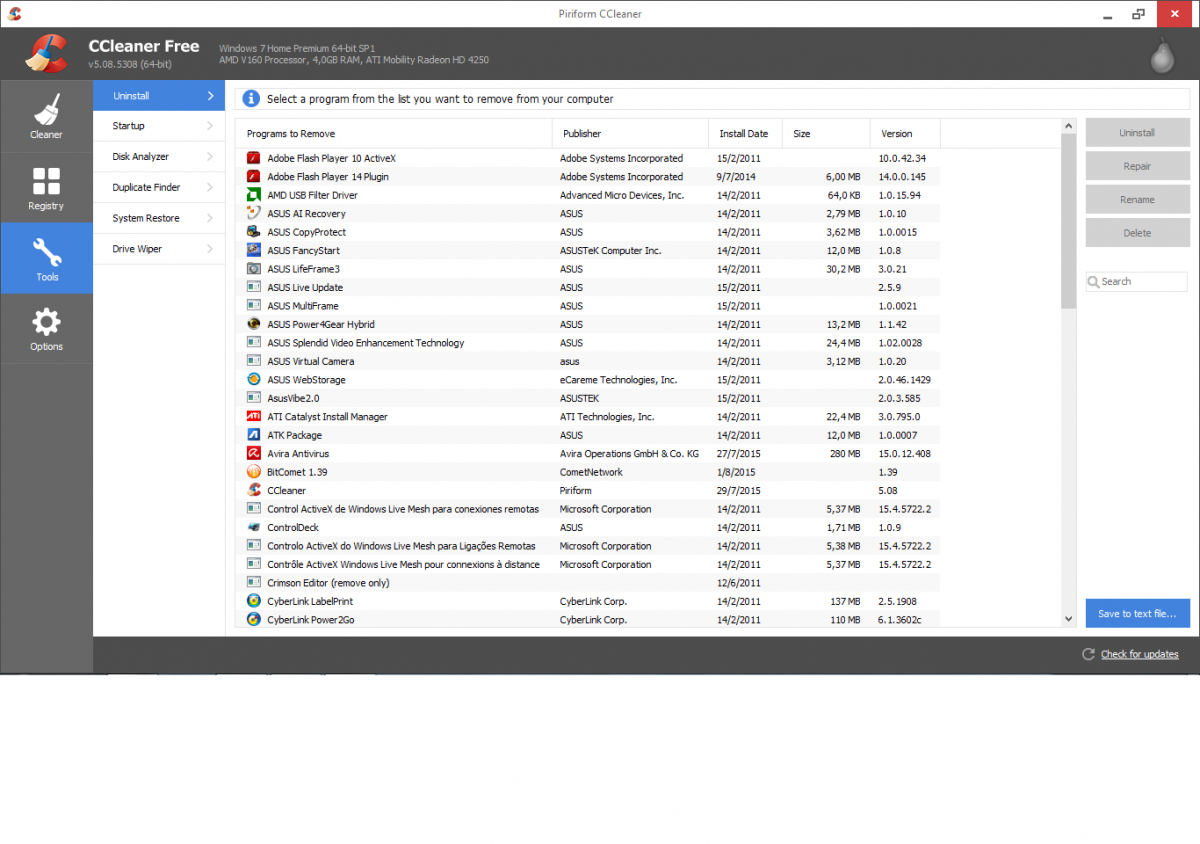Click the Avira Operations GmbH publisher cell
The image size is (1200, 844).
point(629,454)
